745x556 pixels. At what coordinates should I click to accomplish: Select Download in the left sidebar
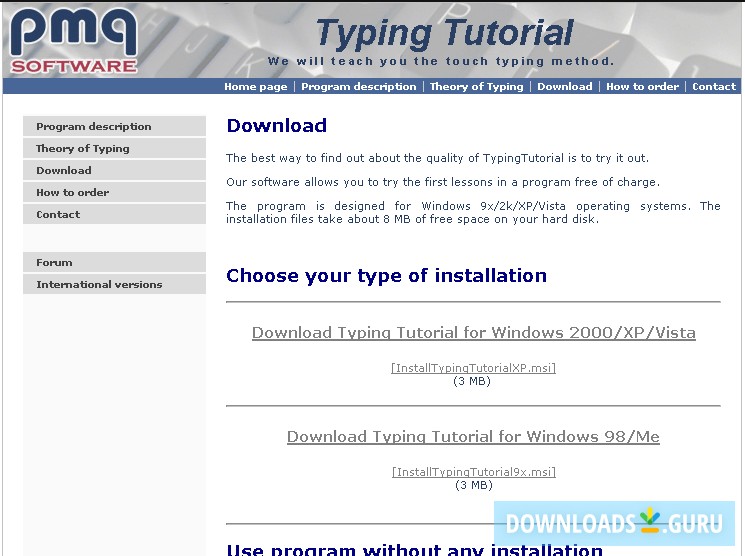pos(115,170)
